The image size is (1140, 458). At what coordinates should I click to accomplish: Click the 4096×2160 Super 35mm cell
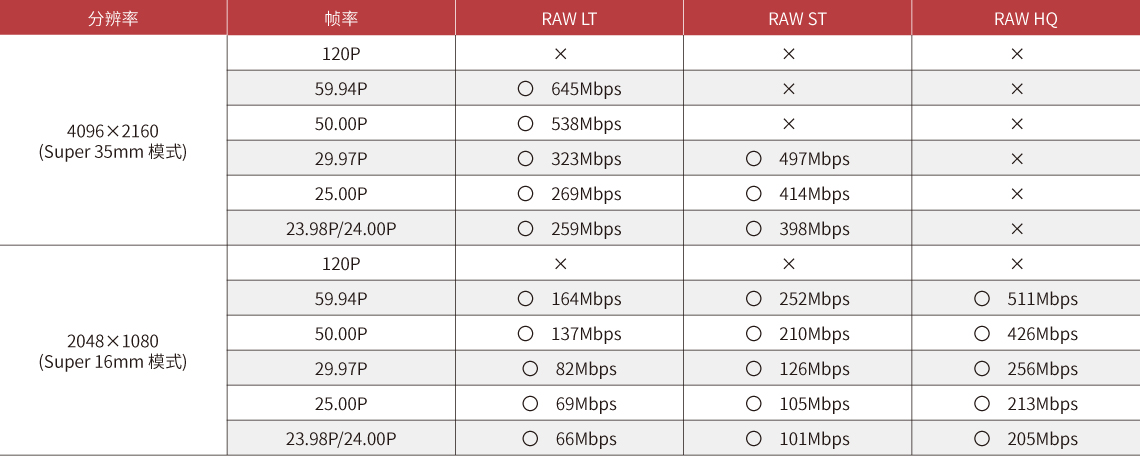click(x=113, y=140)
